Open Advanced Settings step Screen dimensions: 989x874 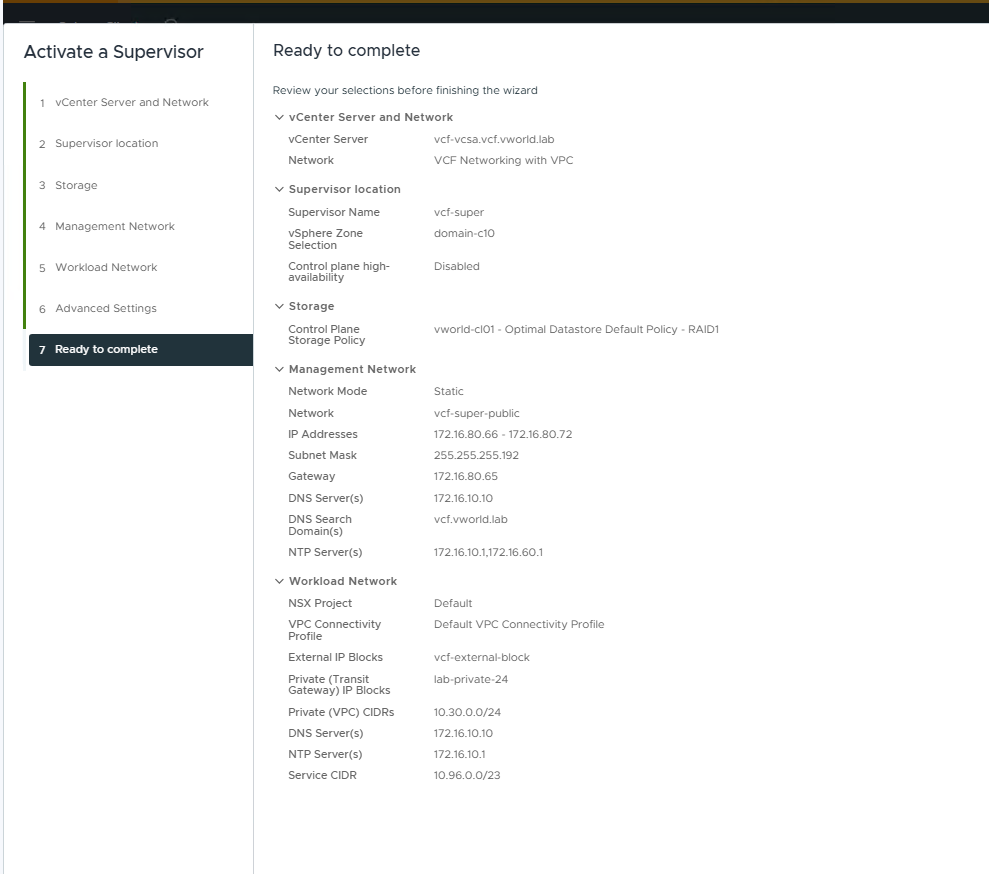pos(105,308)
